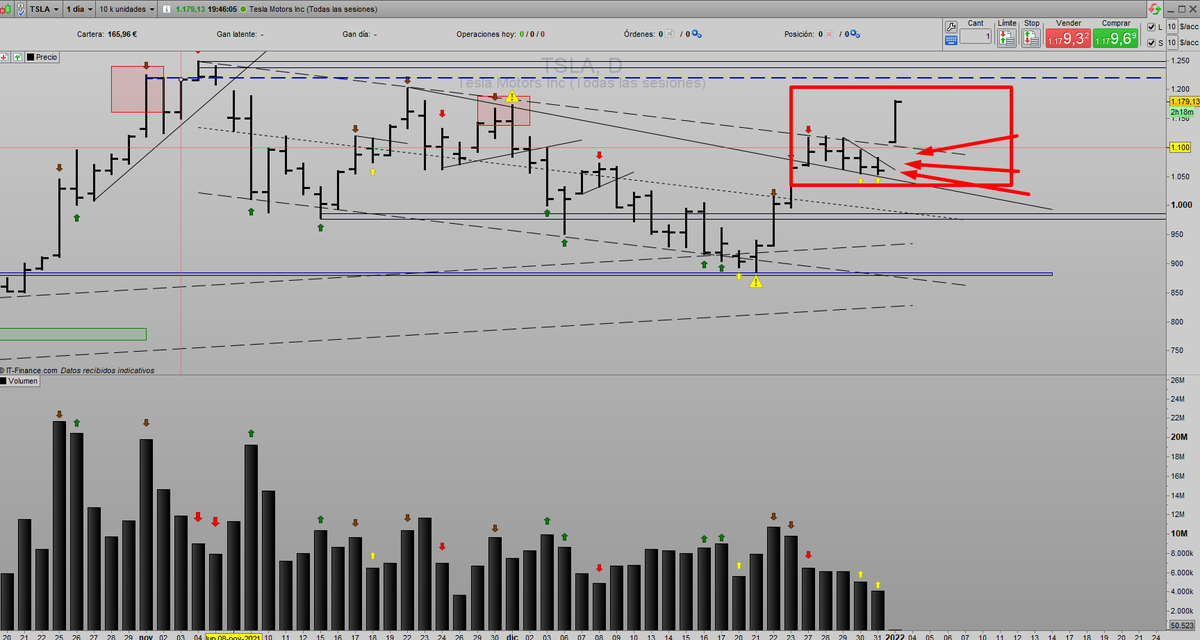
Task: Click the tallest volume bar near date 25
Action: 59,525
